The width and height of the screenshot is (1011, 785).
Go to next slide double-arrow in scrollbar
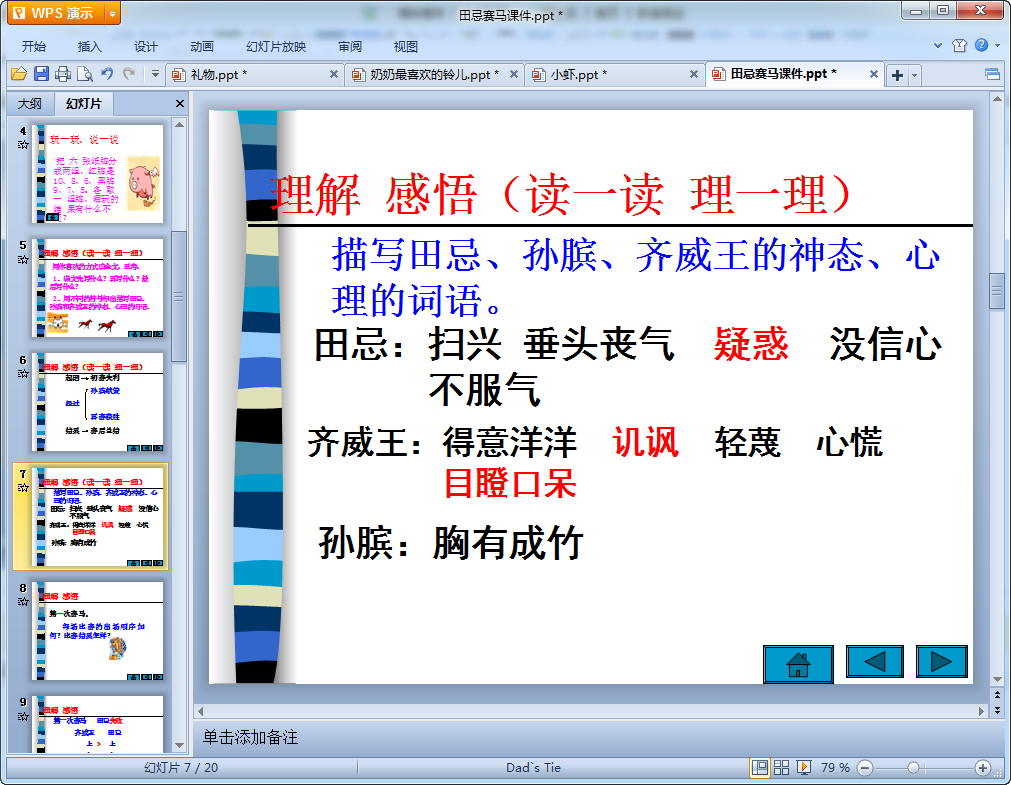(997, 710)
